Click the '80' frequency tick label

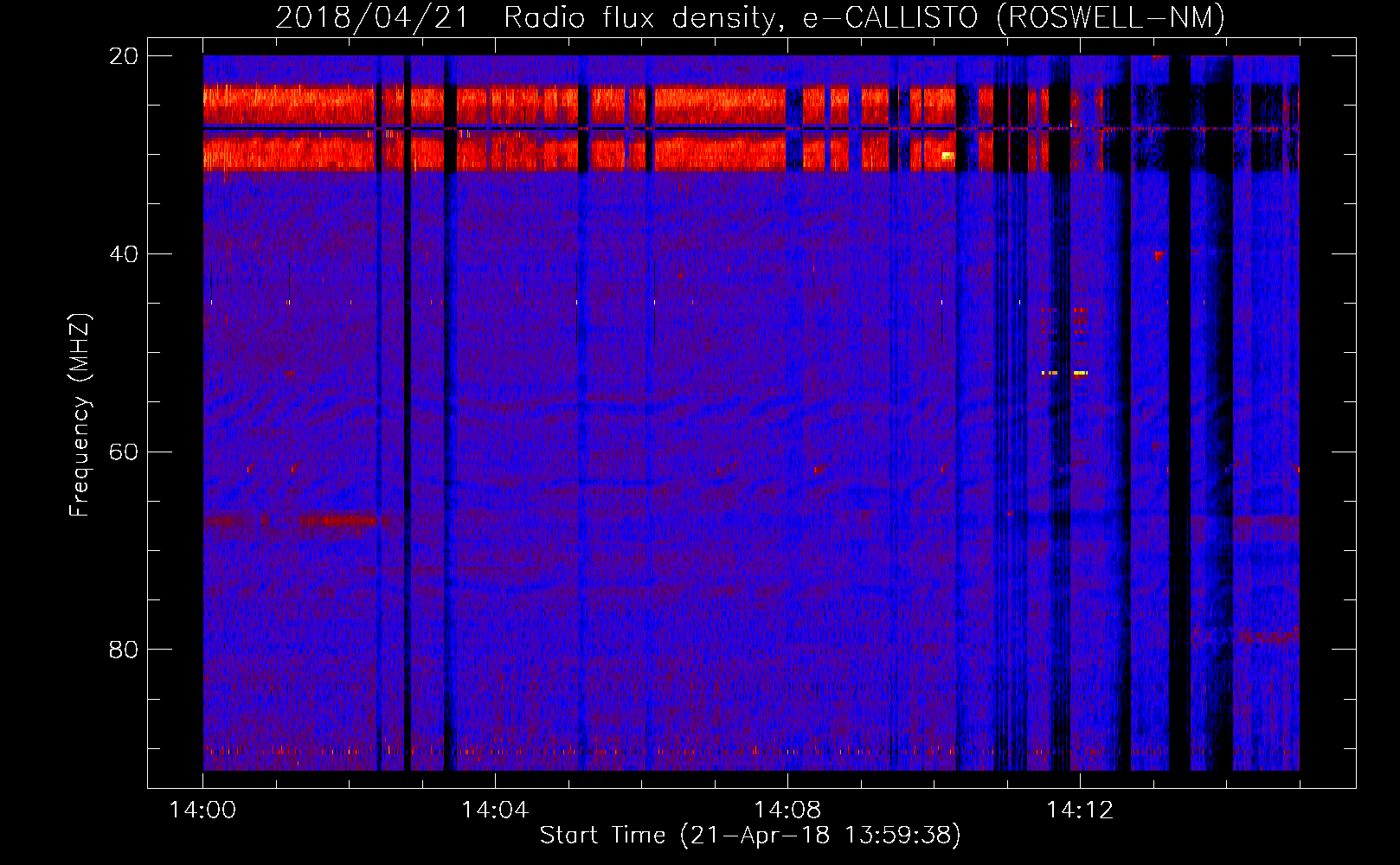124,650
